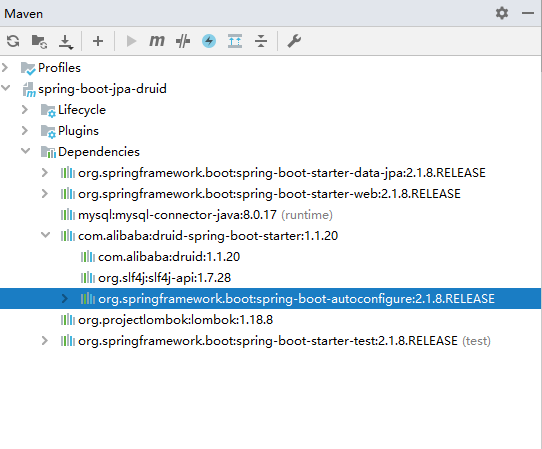This screenshot has height=449, width=542.
Task: Select mysql:mysql-connector-java:8.0.17 text
Action: pos(177,215)
